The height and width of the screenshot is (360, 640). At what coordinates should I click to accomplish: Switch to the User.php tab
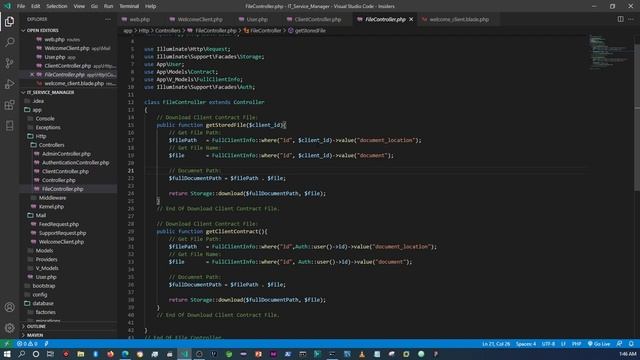click(x=257, y=19)
